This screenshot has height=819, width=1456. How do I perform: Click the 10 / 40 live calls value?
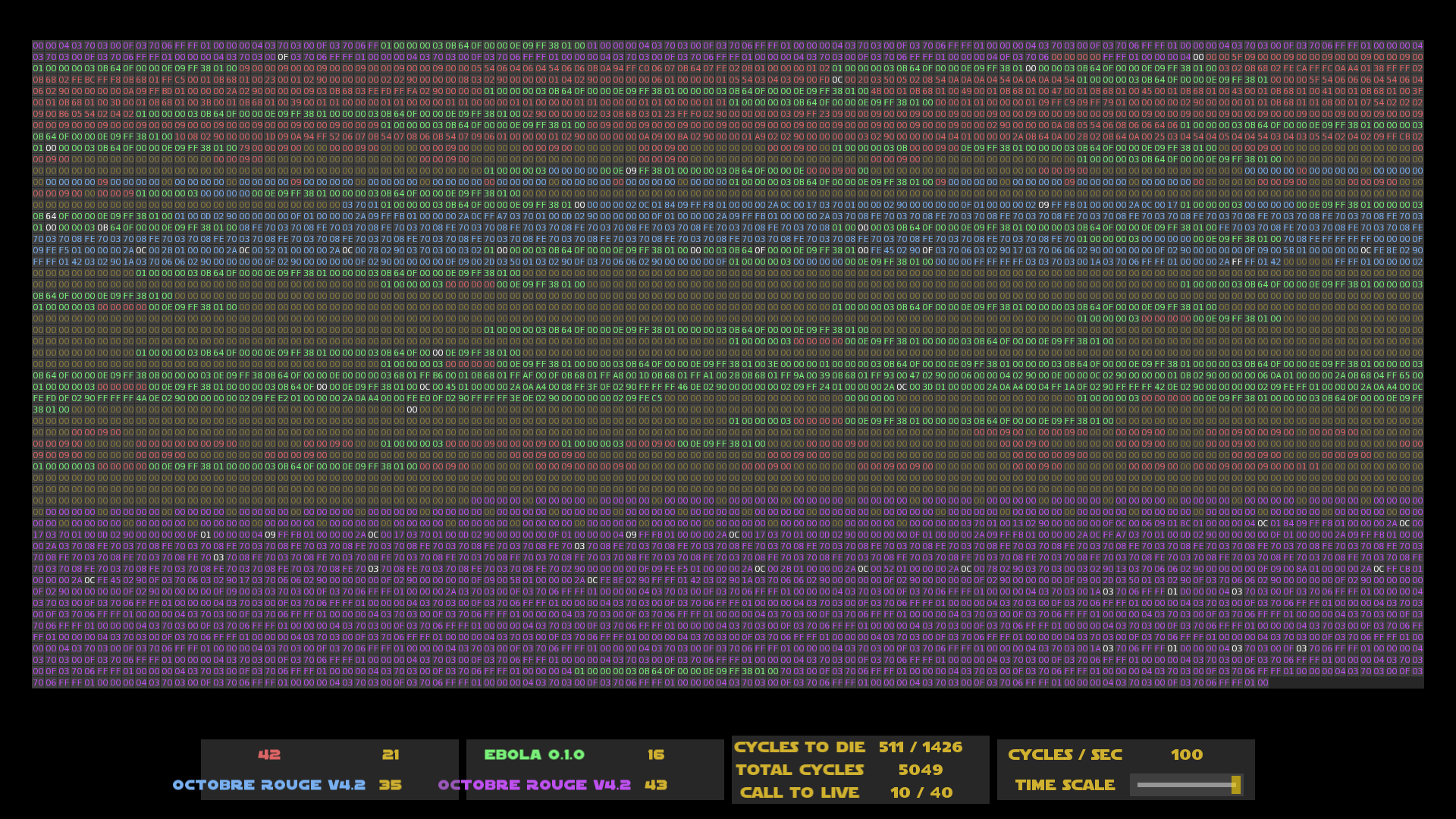point(921,792)
